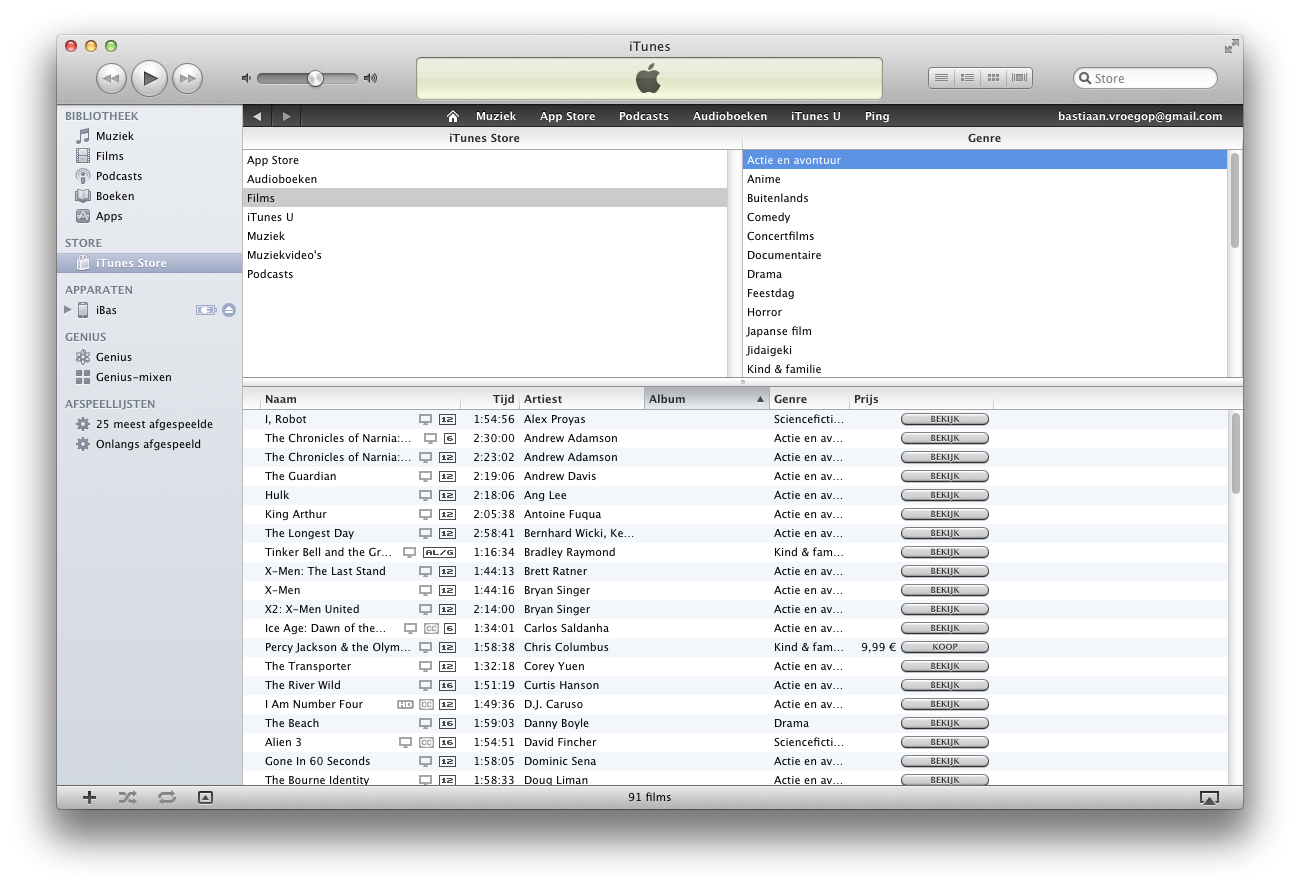Open the App Store tab
Screen dimensions: 1300x888
567,116
